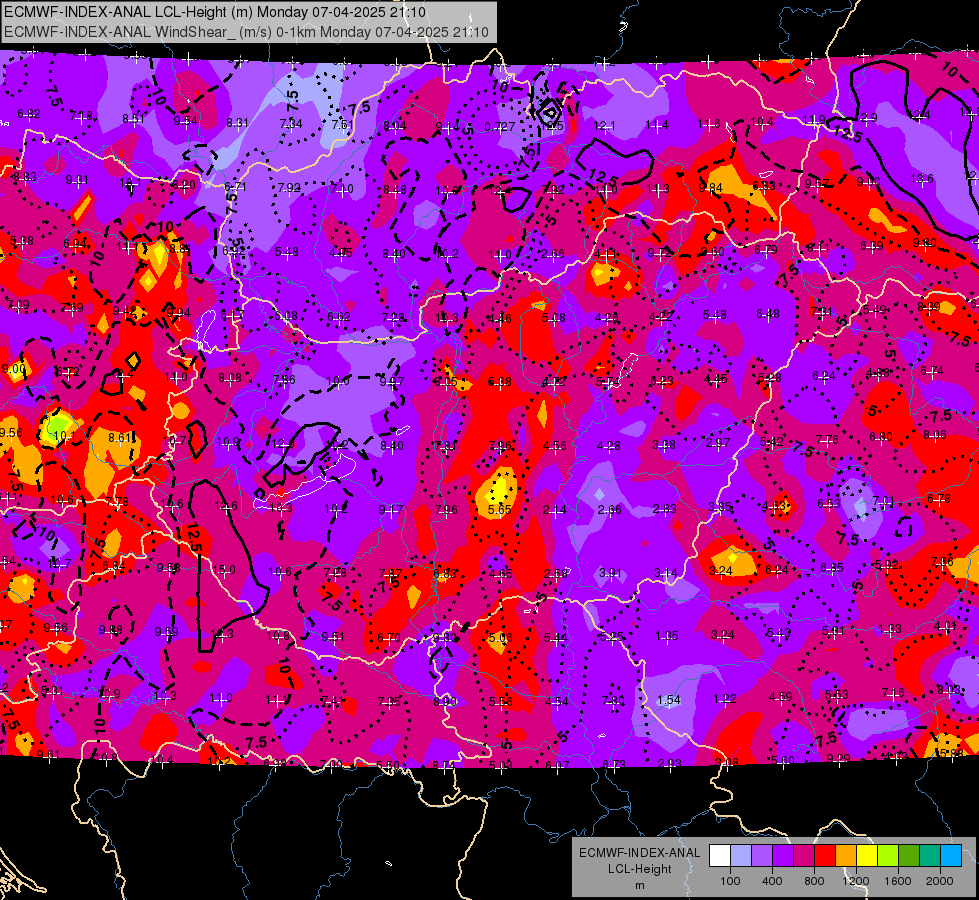
Task: Click the legend tick label "800"
Action: tap(814, 881)
